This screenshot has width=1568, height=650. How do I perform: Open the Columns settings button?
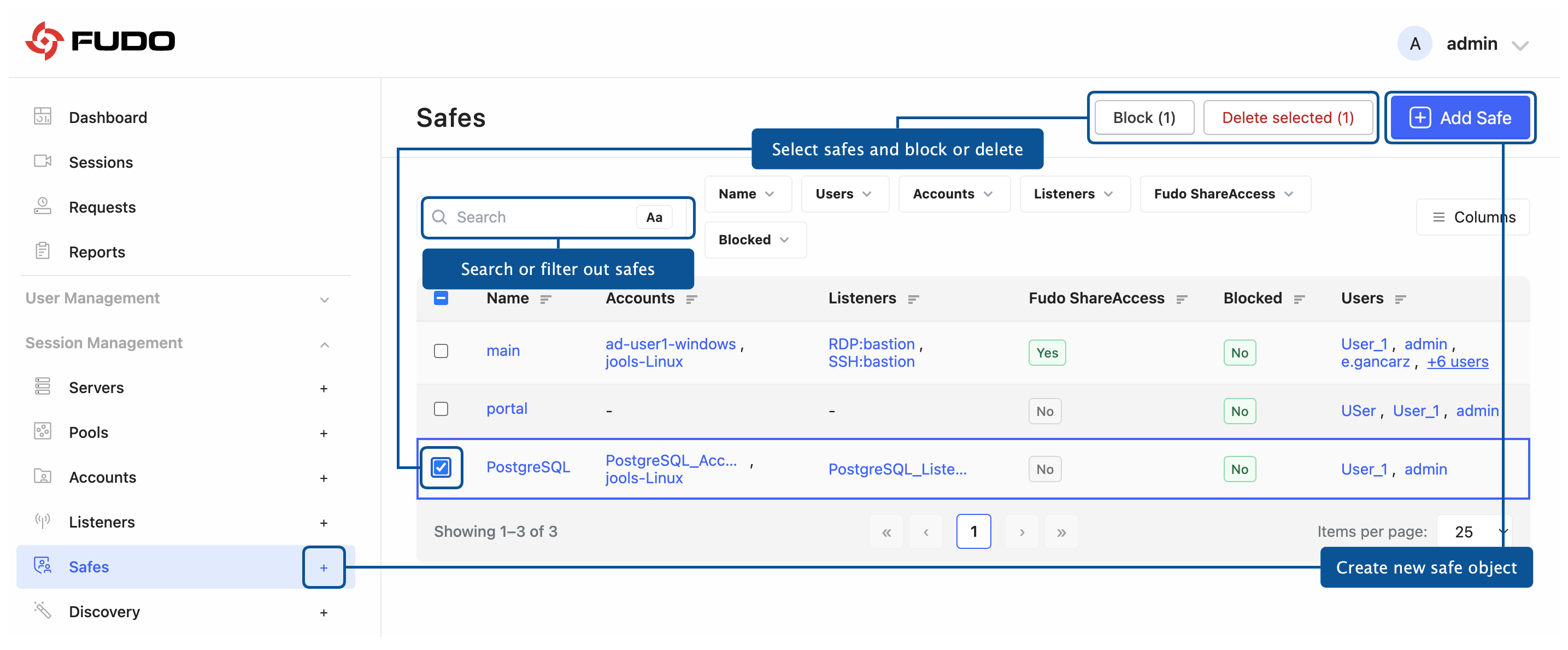click(1472, 217)
